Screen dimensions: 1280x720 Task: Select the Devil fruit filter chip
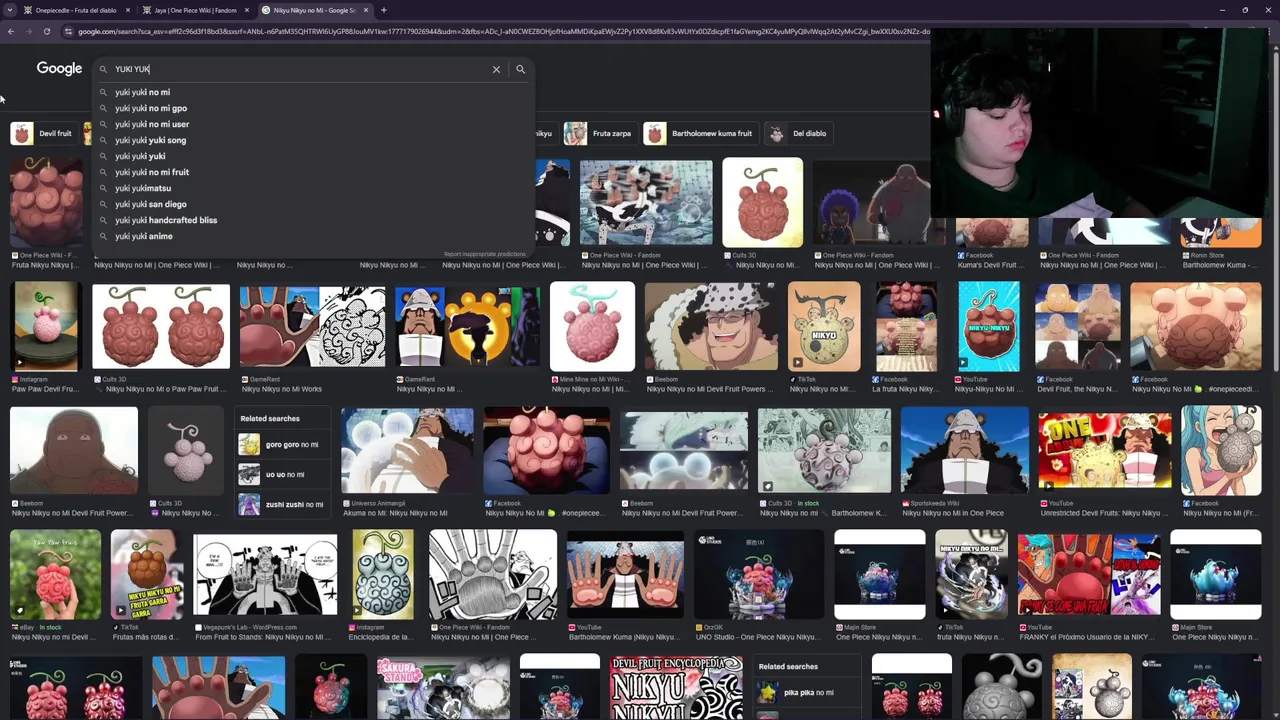pyautogui.click(x=43, y=133)
